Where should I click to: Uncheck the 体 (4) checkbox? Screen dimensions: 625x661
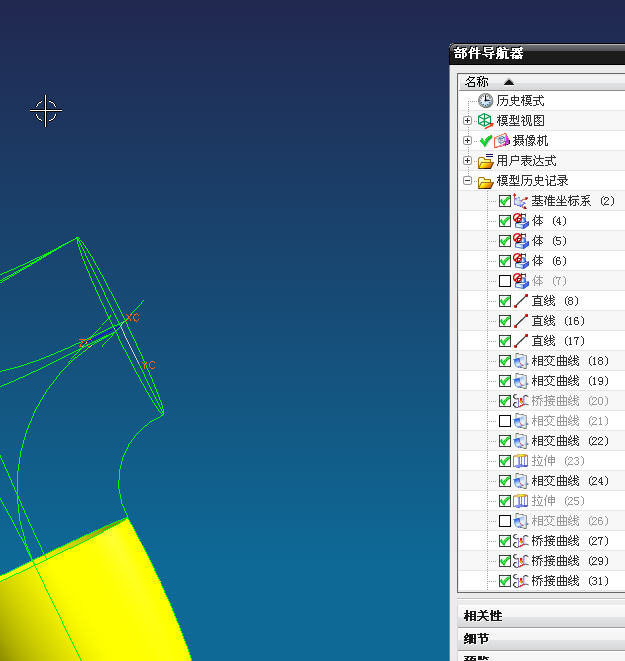coord(504,221)
